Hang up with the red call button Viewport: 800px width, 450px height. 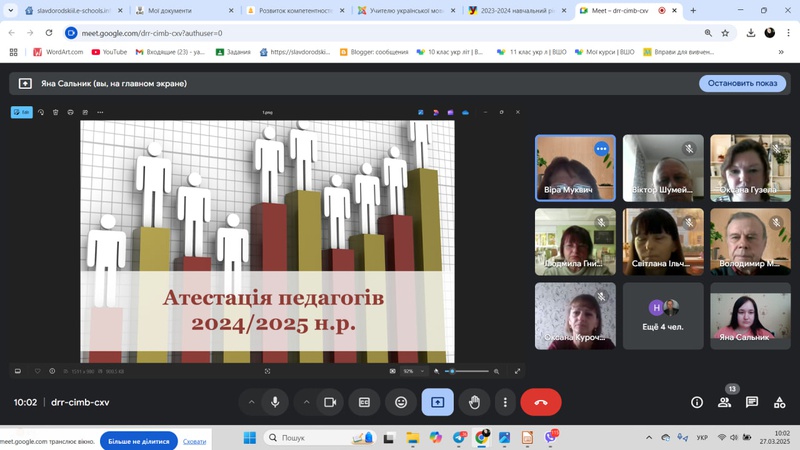point(541,402)
